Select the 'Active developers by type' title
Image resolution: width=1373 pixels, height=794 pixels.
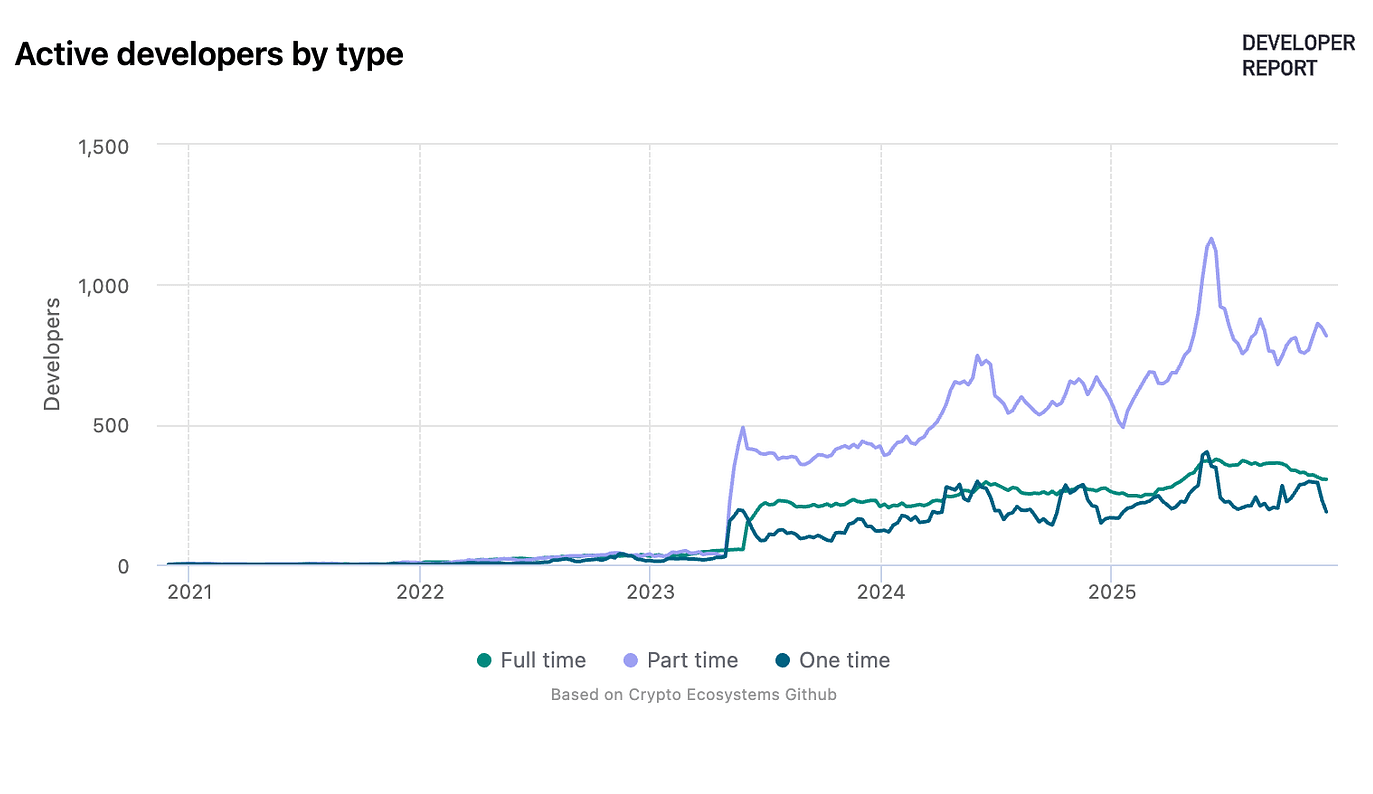[x=209, y=54]
